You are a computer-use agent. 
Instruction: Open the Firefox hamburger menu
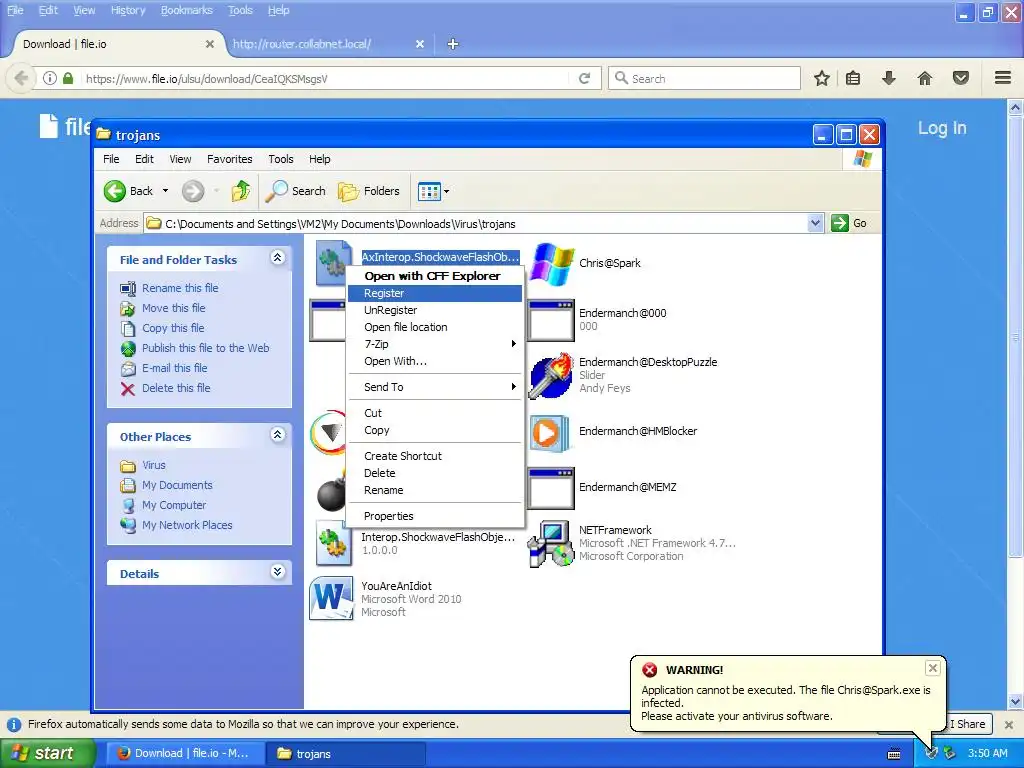[x=1003, y=78]
